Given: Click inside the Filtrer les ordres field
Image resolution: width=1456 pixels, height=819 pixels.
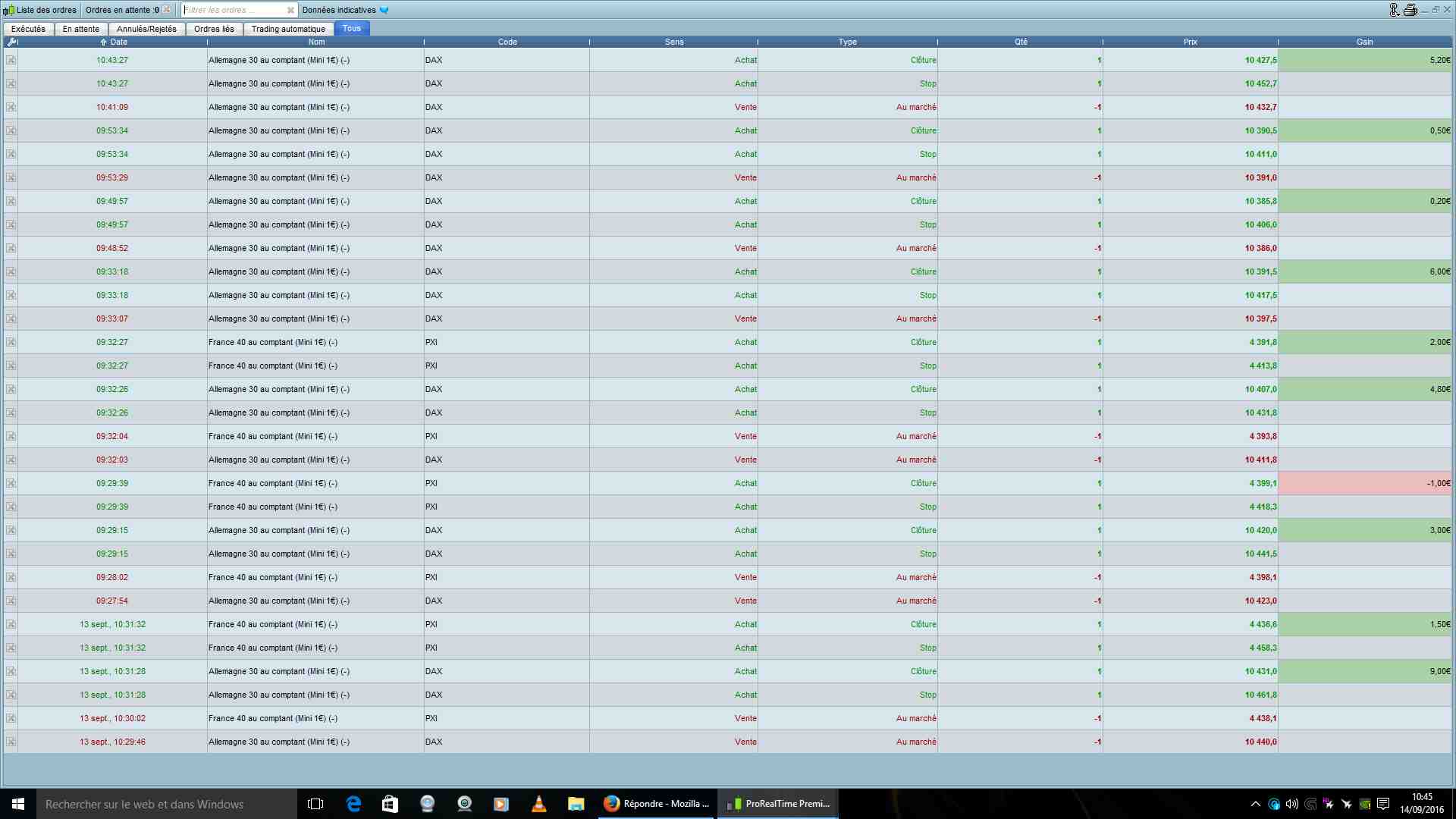Looking at the screenshot, I should coord(231,10).
